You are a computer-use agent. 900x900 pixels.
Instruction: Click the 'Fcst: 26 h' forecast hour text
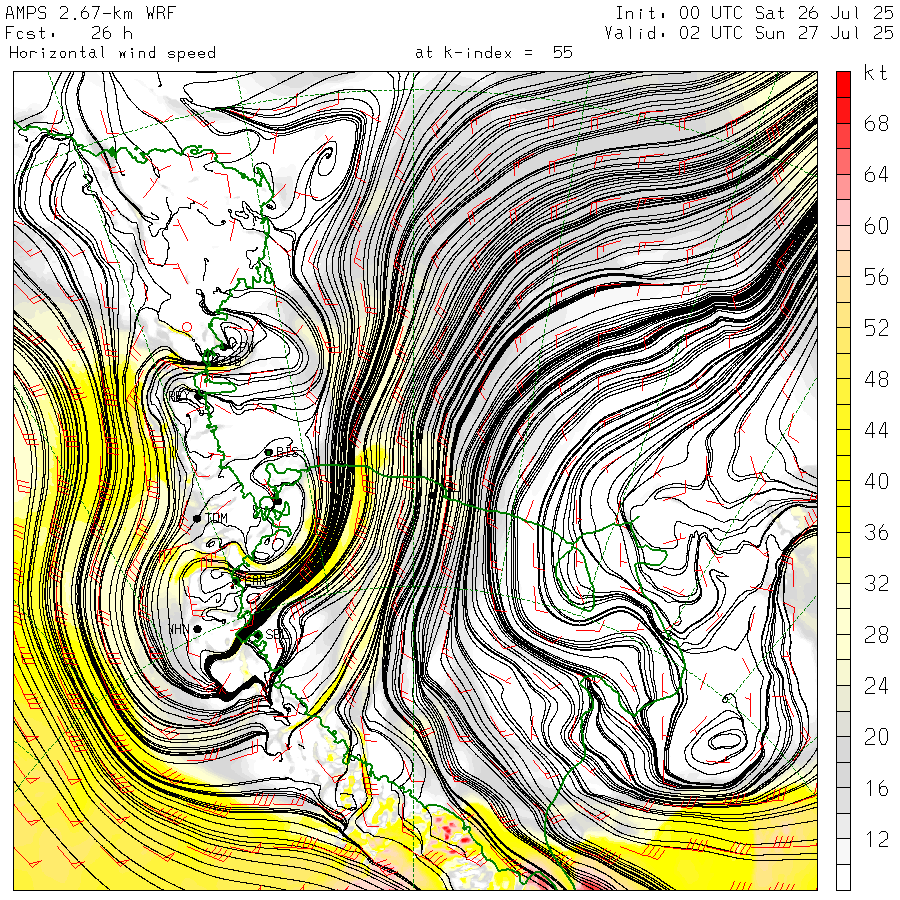[x=69, y=33]
